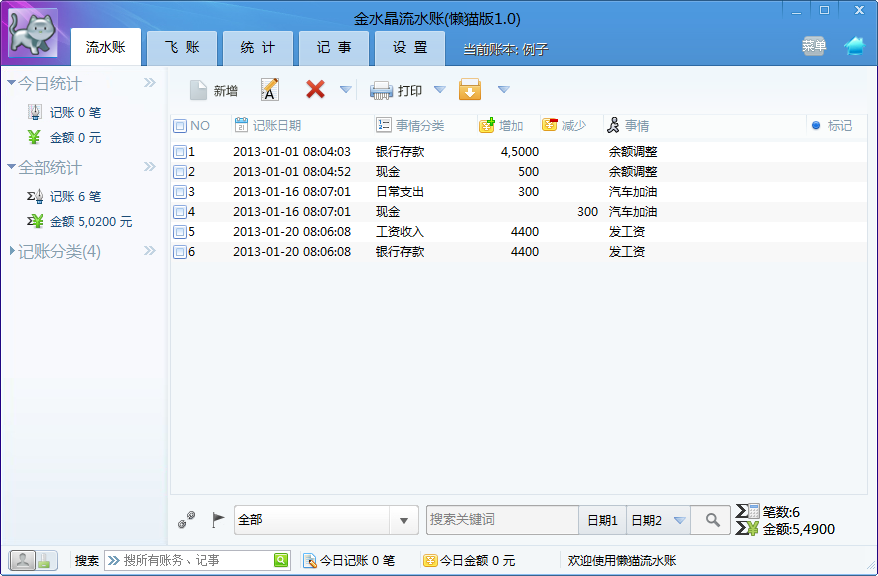The height and width of the screenshot is (576, 878).
Task: Click the flag marker icon
Action: [x=218, y=519]
